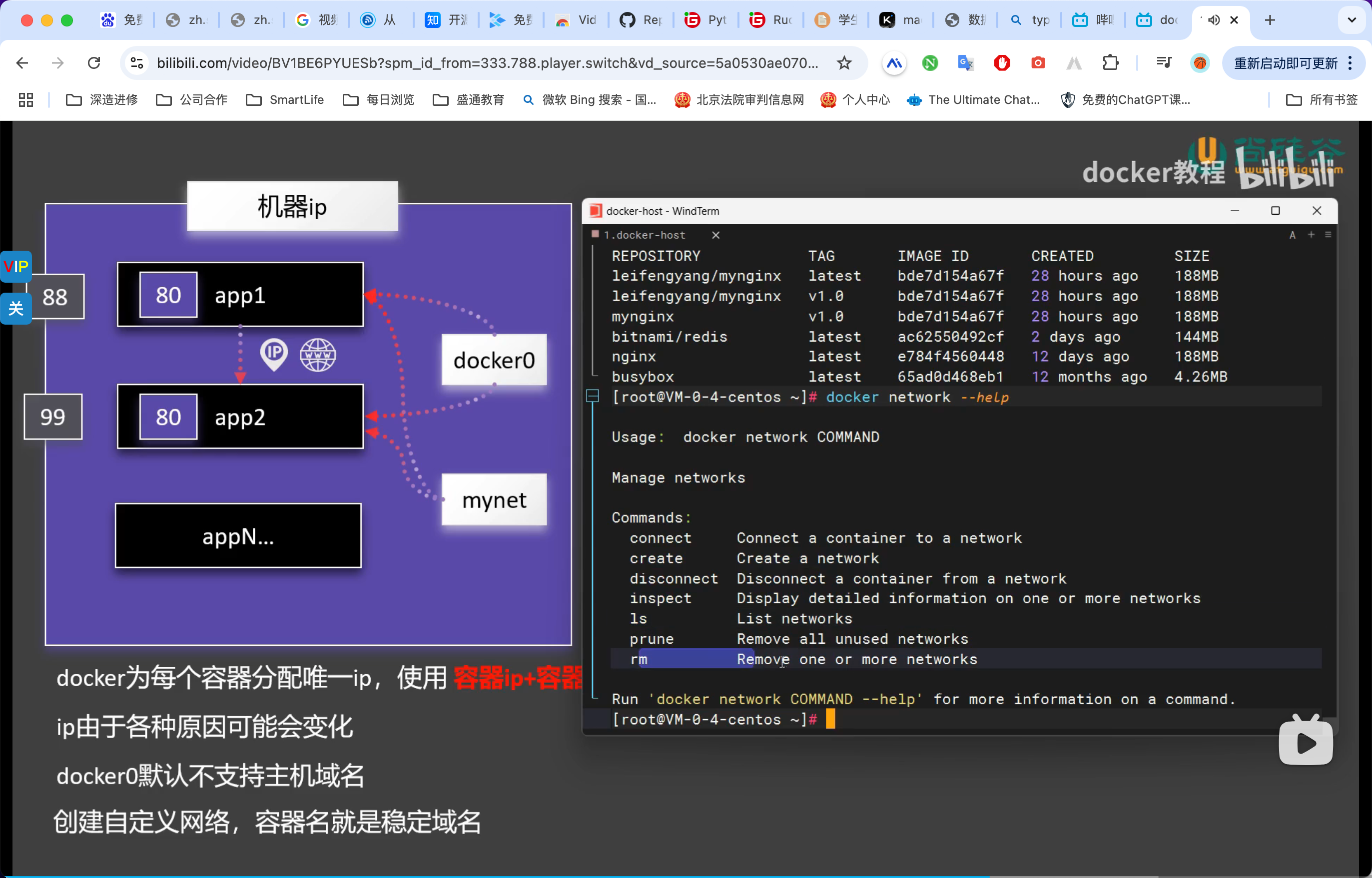The image size is (1372, 878).
Task: Open the Google Translate extension
Action: pos(965,63)
